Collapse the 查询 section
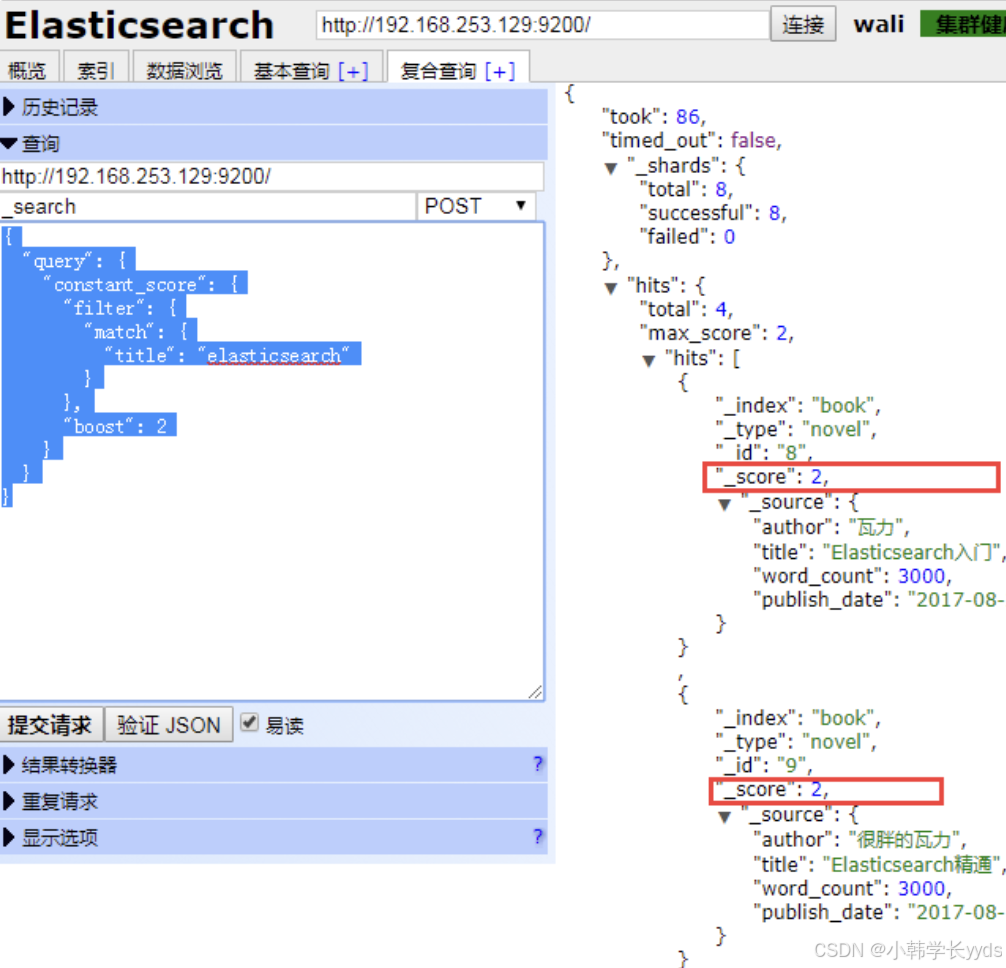Viewport: 1006px width, 968px height. [273, 143]
